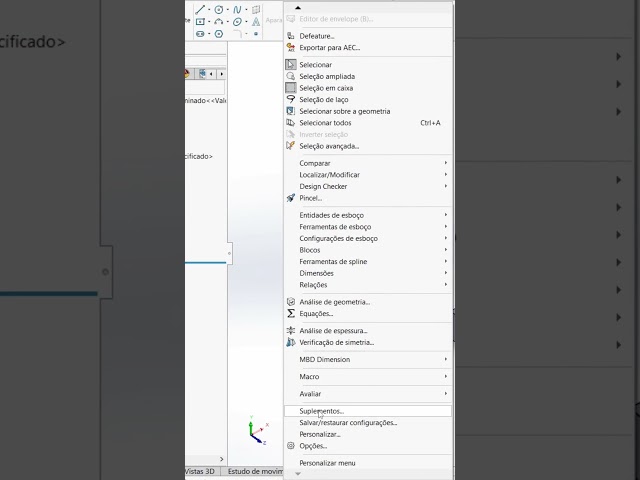Click manager tabs left arrow
Image resolution: width=640 pixels, height=480 pixels.
[x=211, y=74]
